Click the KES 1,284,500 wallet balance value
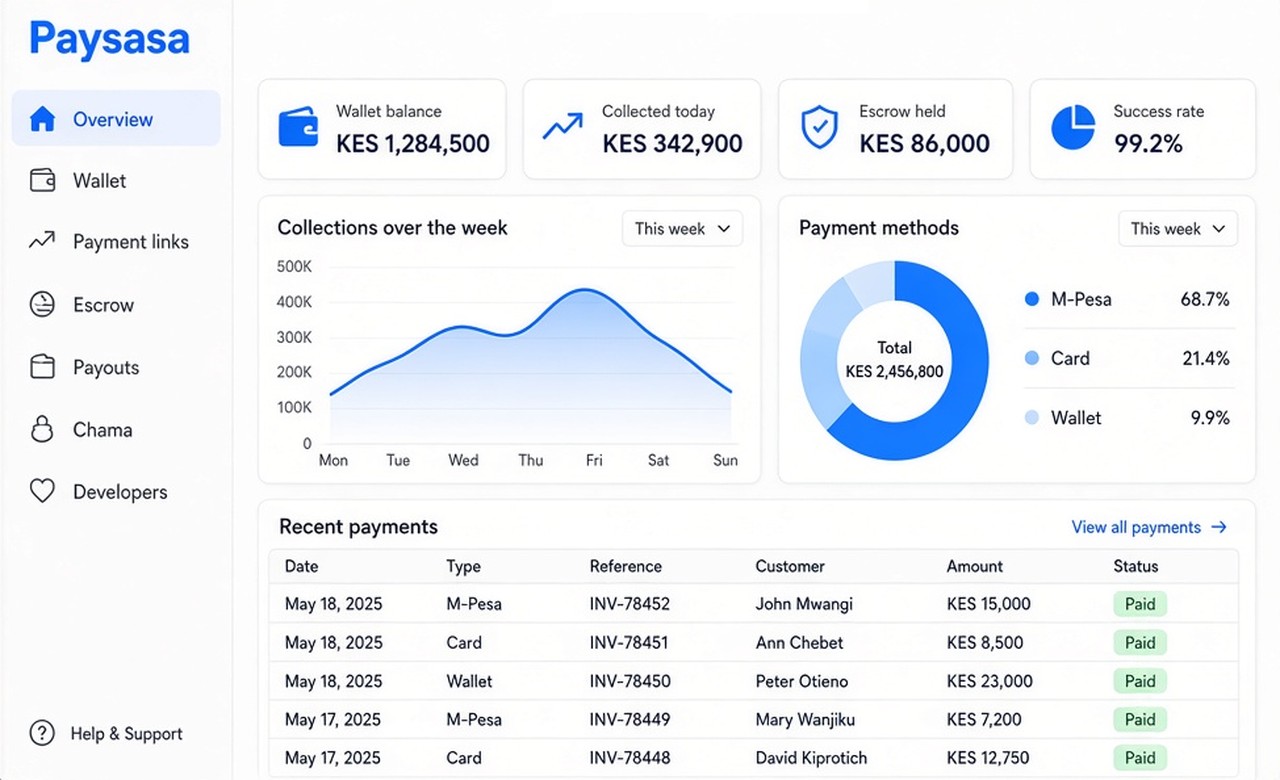The height and width of the screenshot is (780, 1280). point(413,144)
